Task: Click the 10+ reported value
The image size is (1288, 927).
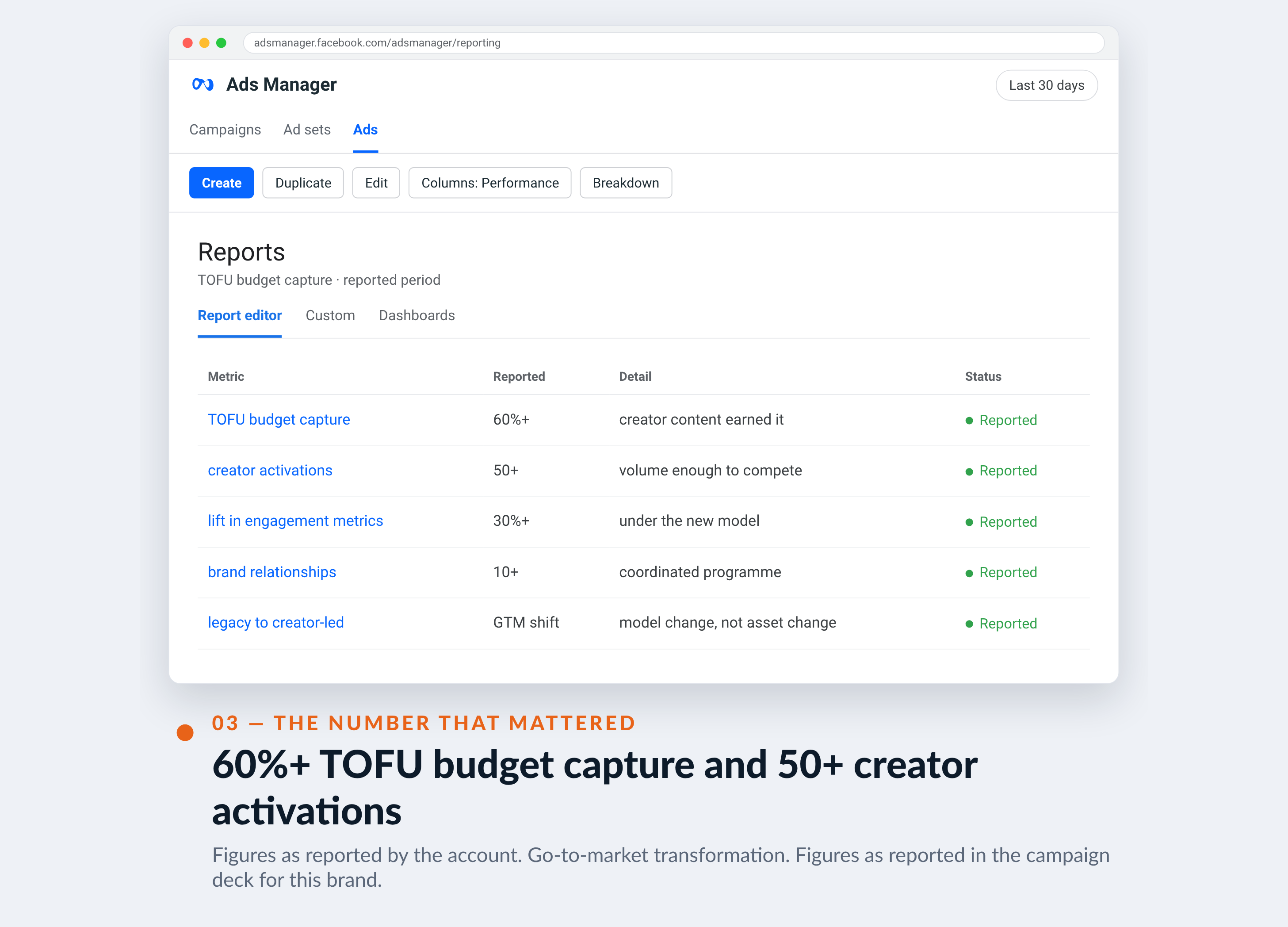Action: click(505, 572)
